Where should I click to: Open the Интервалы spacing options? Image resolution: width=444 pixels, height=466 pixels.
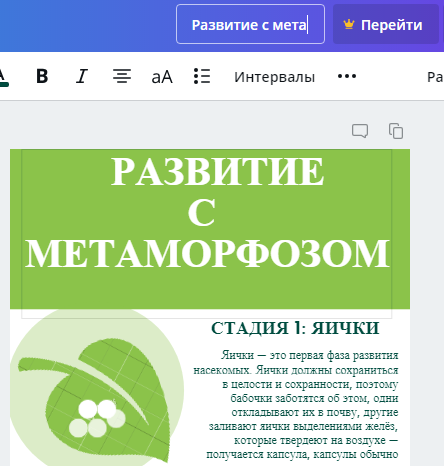click(x=274, y=77)
